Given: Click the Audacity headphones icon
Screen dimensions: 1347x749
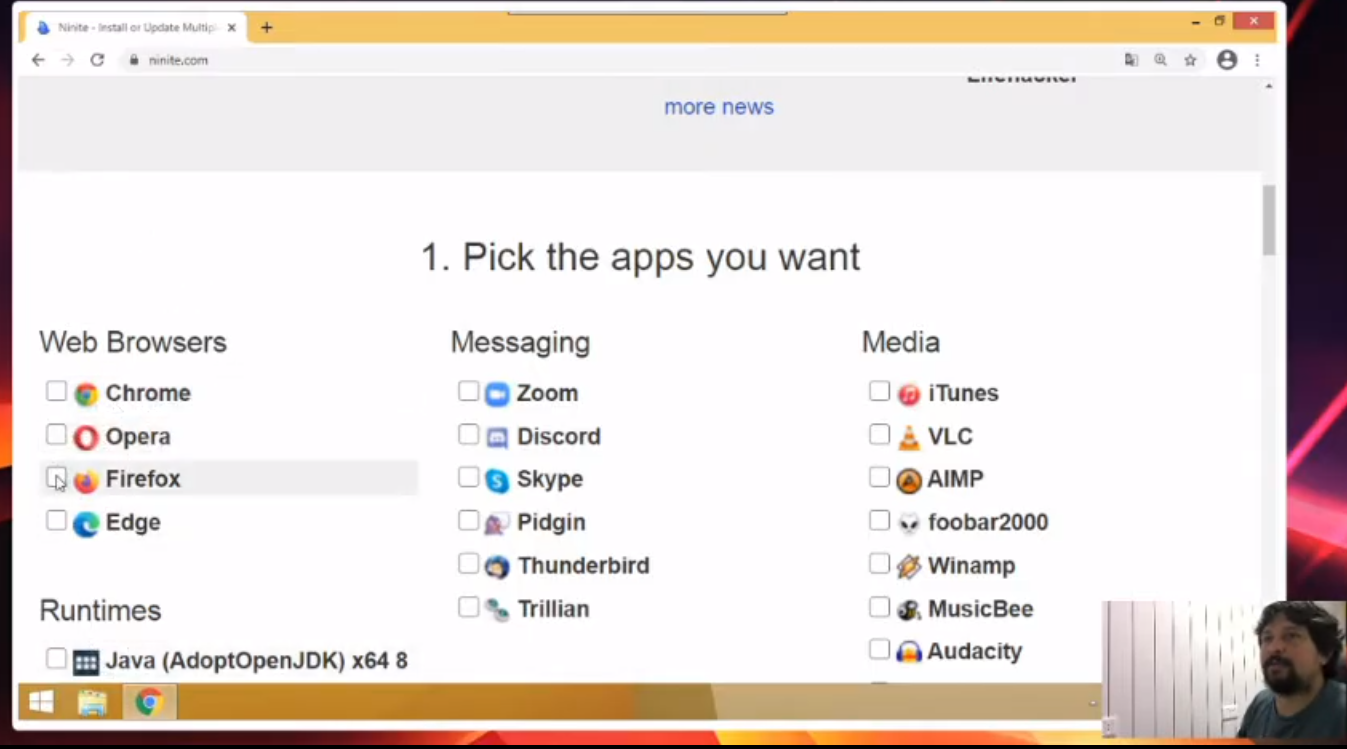Looking at the screenshot, I should pos(908,652).
